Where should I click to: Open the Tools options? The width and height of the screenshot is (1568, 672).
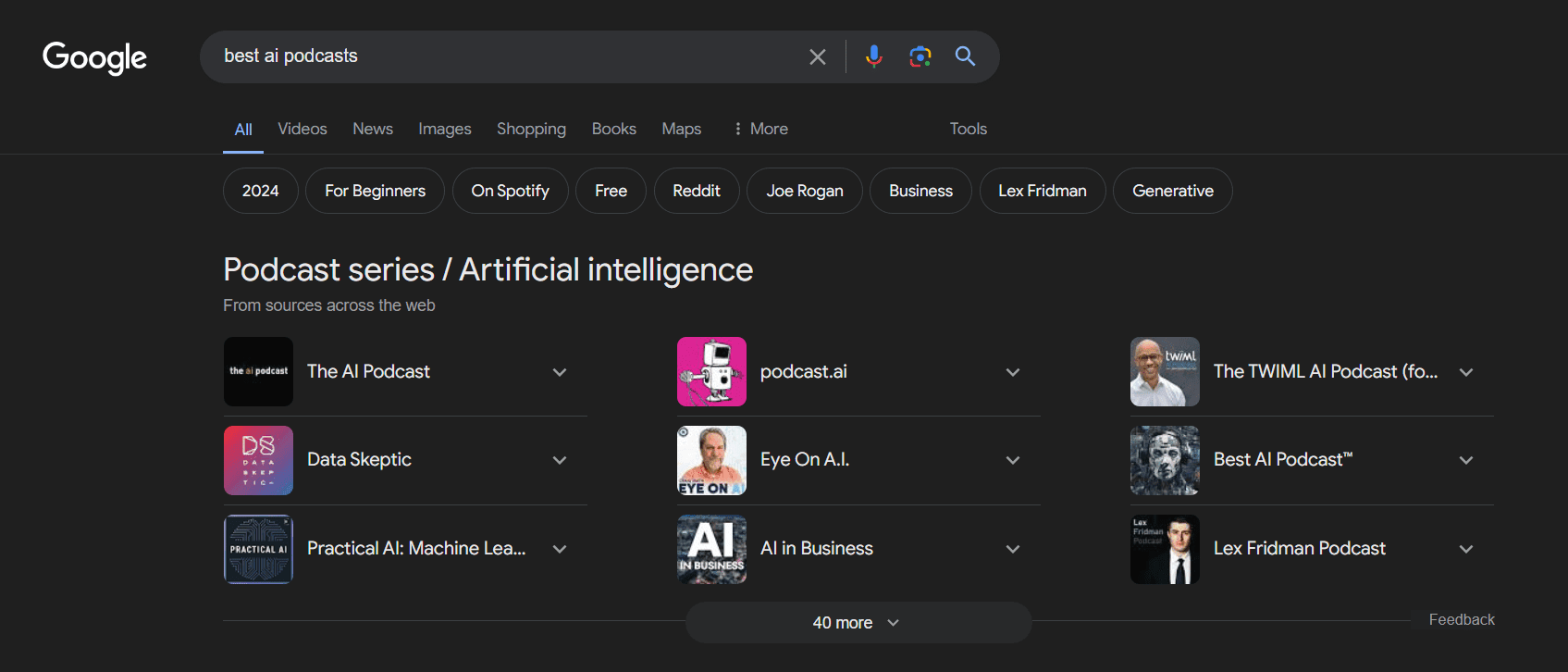click(x=969, y=129)
